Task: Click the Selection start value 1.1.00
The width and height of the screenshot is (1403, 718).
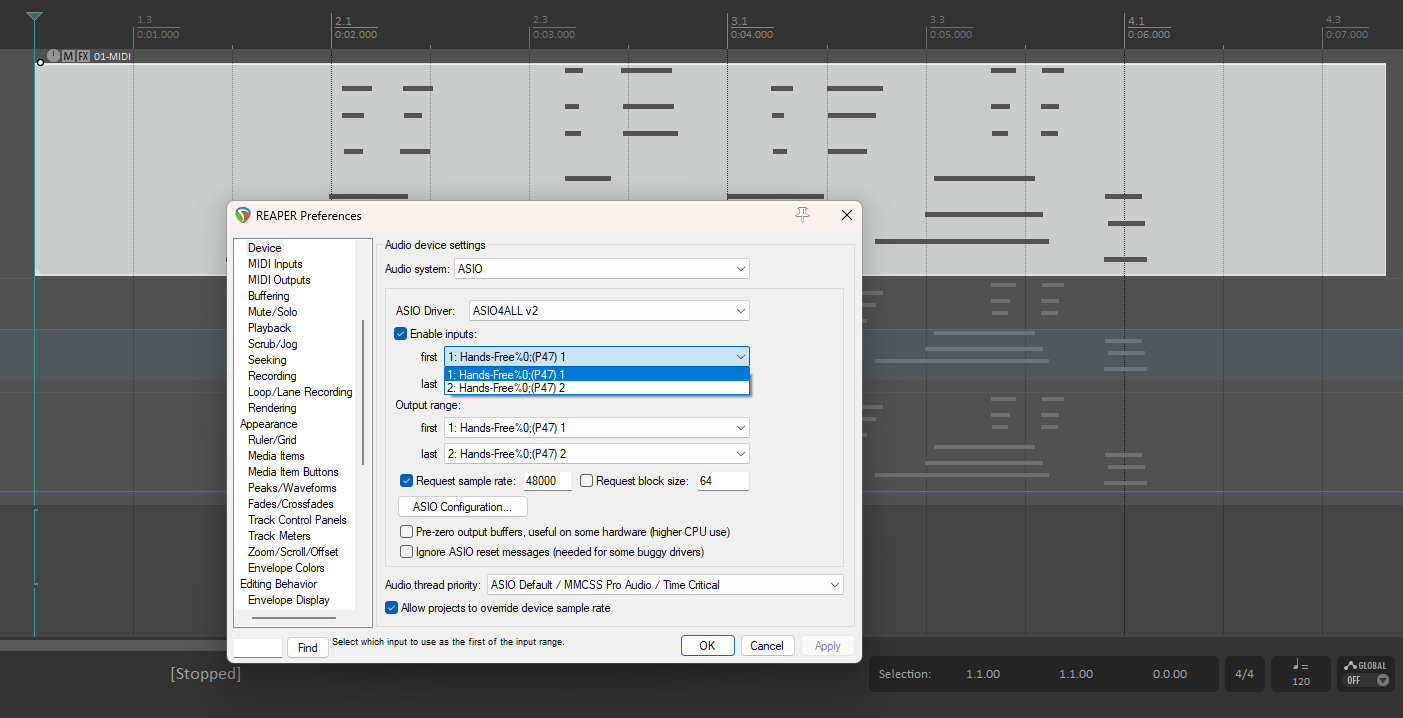Action: [x=983, y=674]
